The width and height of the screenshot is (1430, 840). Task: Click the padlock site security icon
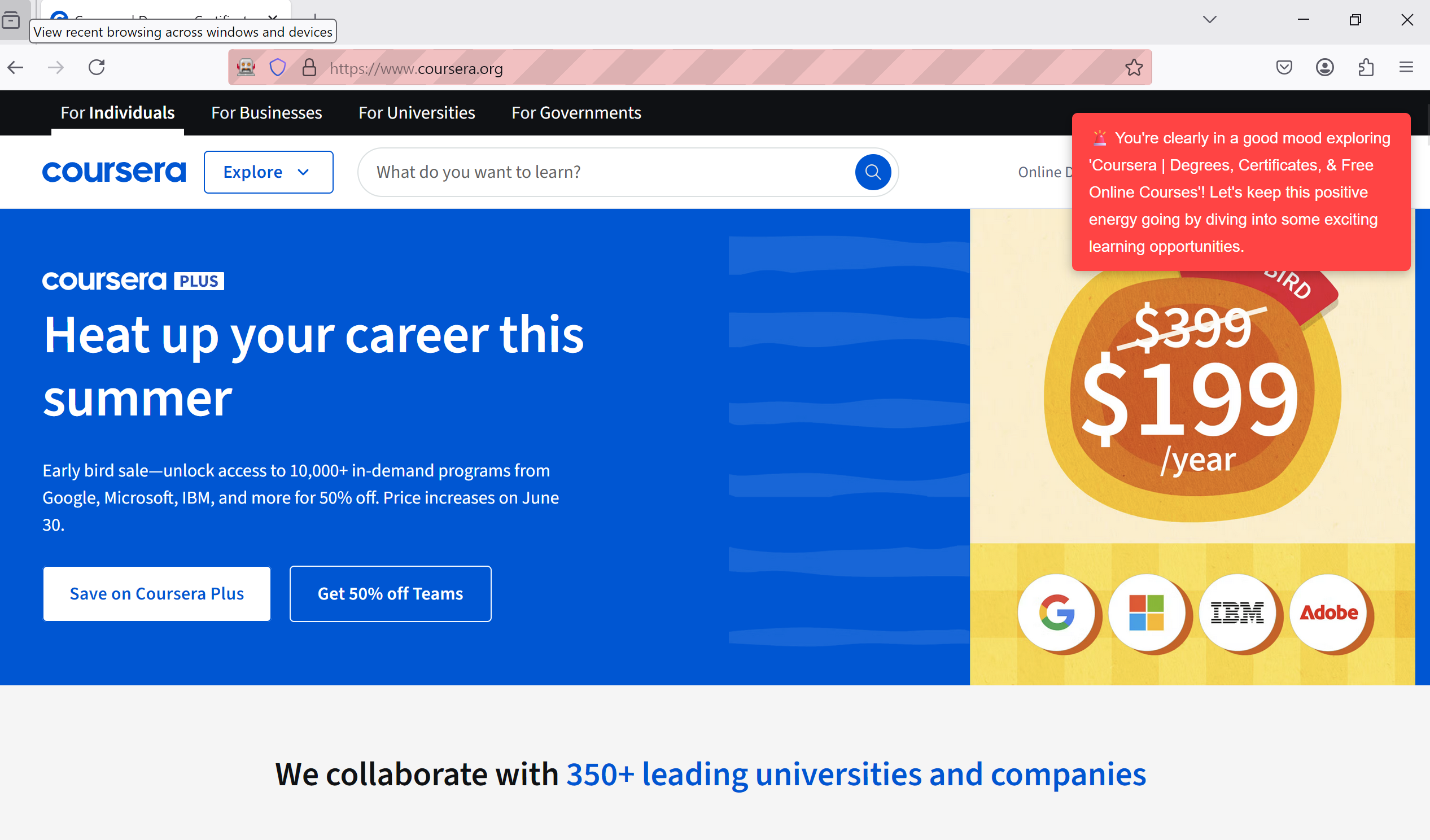pyautogui.click(x=309, y=68)
